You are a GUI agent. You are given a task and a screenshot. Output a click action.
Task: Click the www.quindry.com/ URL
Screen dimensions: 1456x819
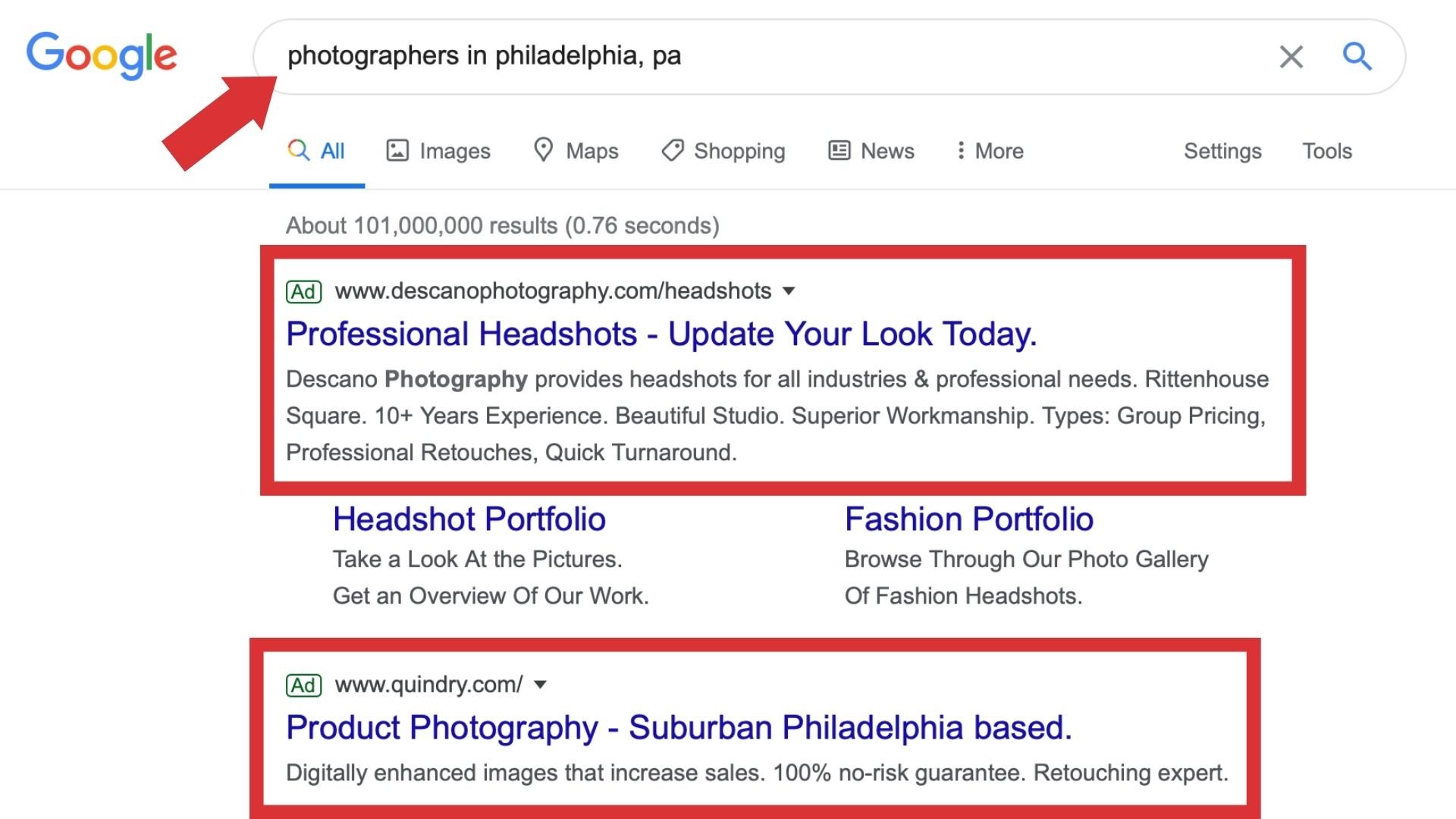(x=428, y=685)
